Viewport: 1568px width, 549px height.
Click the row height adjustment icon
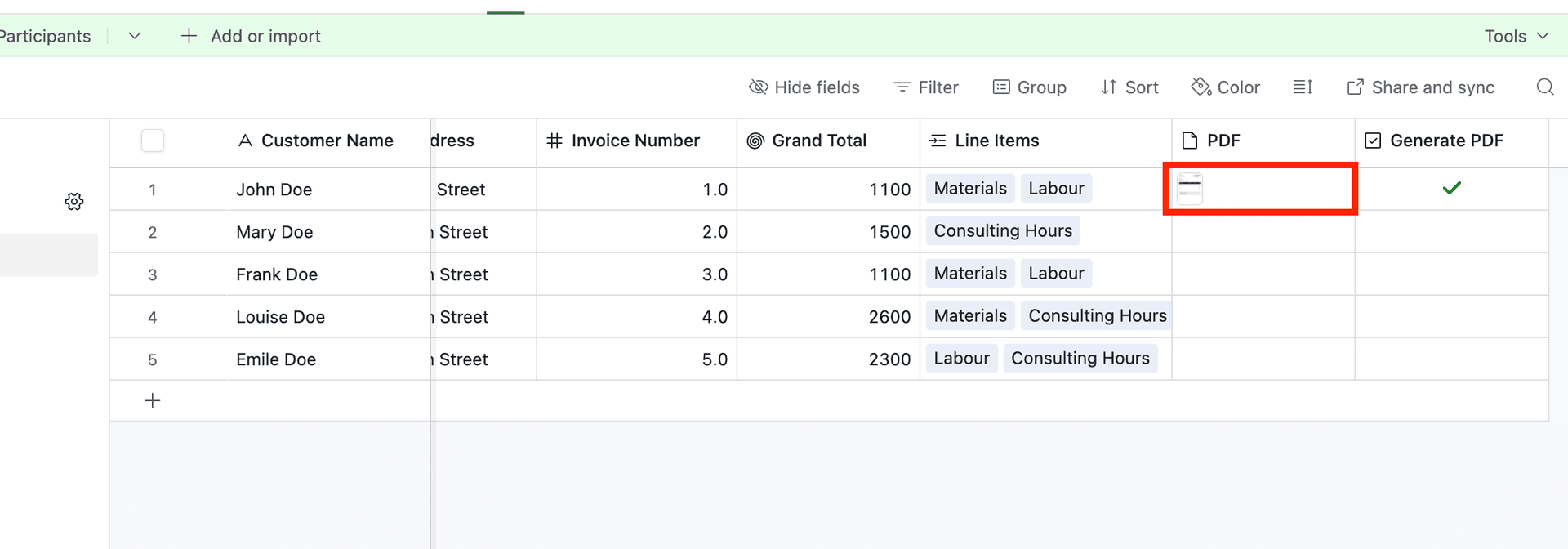coord(1302,87)
